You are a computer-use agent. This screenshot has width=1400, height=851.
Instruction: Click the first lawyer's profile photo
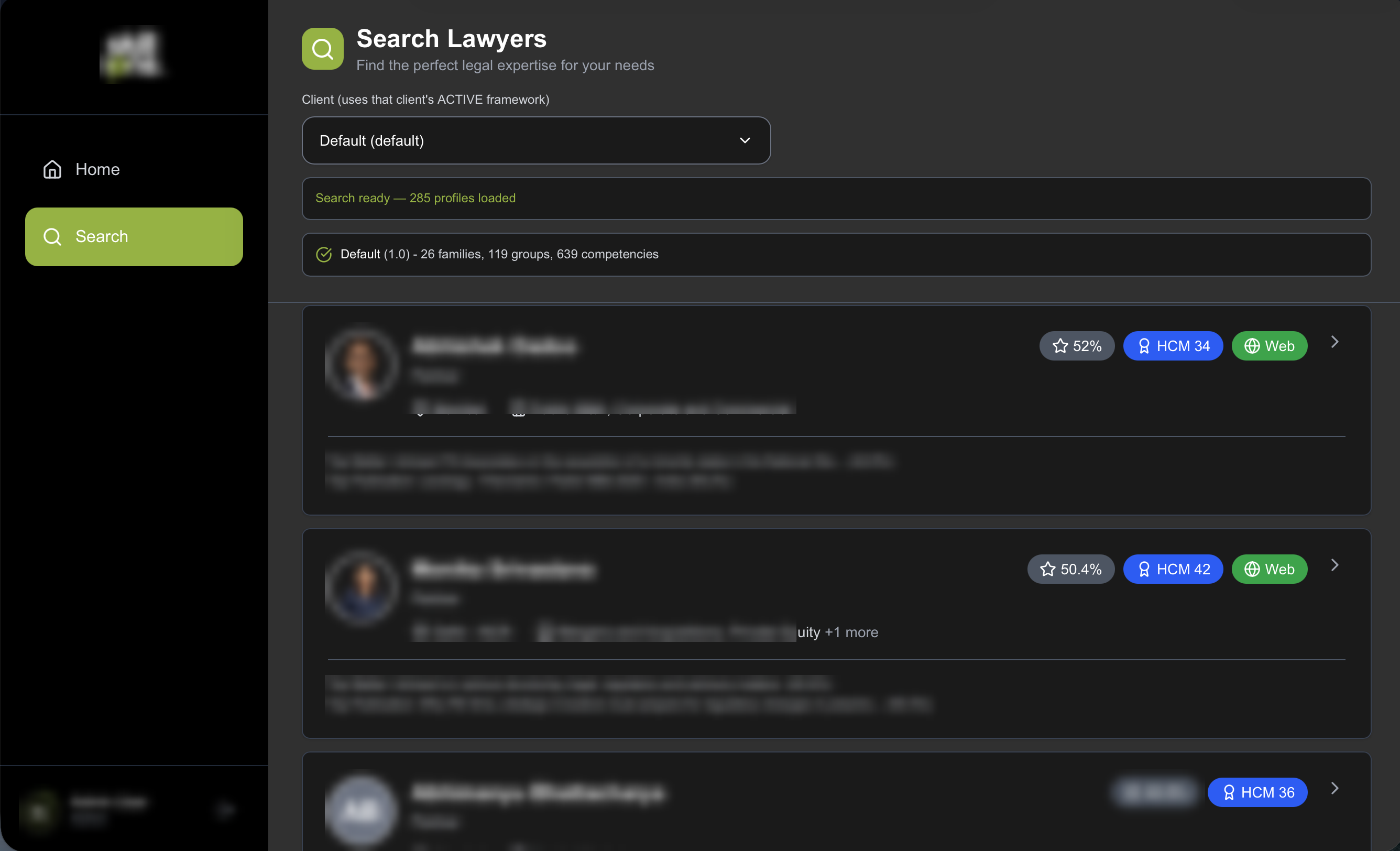(362, 365)
